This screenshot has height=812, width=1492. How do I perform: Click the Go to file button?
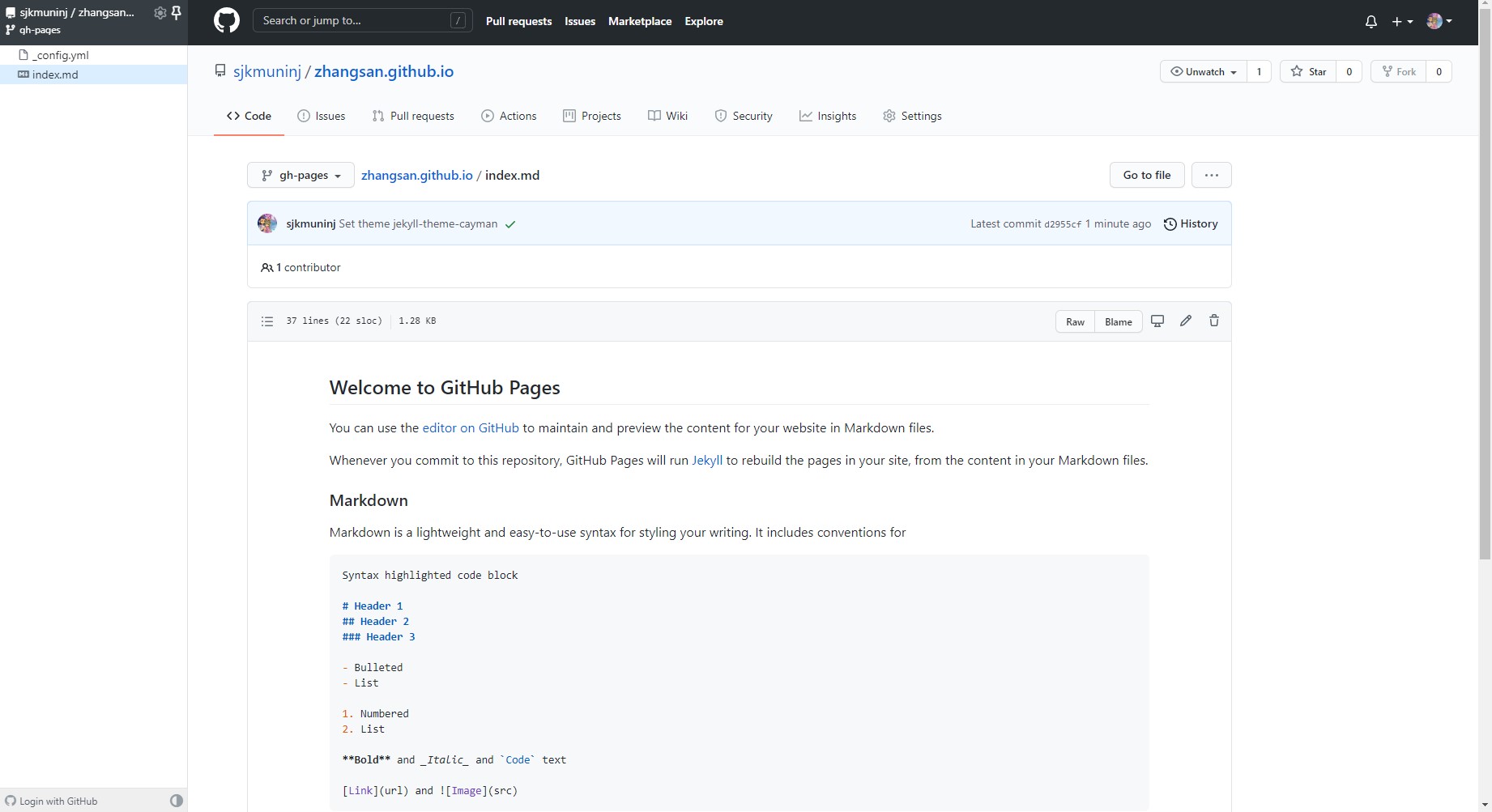[1147, 175]
